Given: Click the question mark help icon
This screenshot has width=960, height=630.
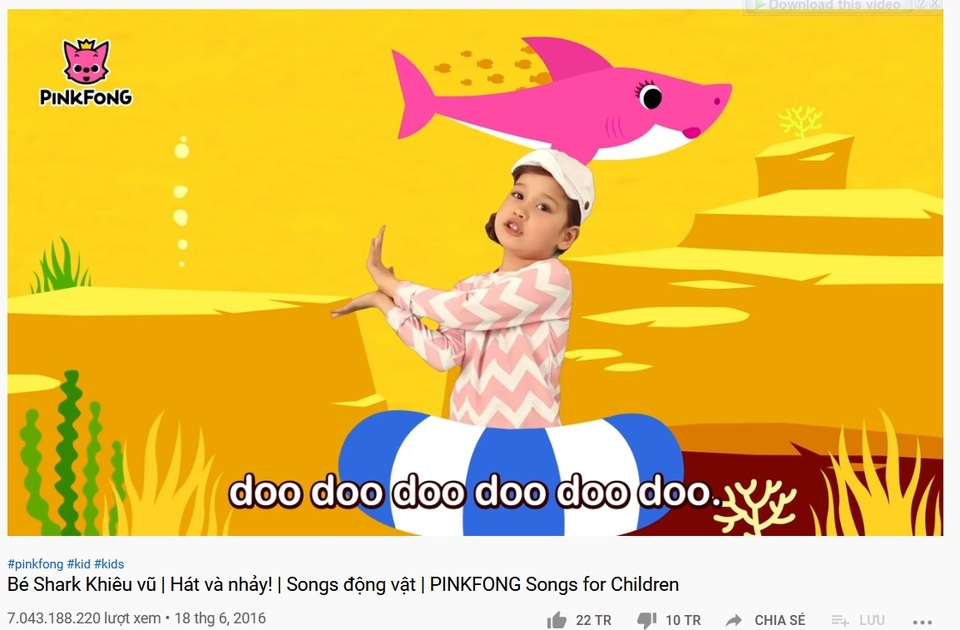Looking at the screenshot, I should [921, 4].
